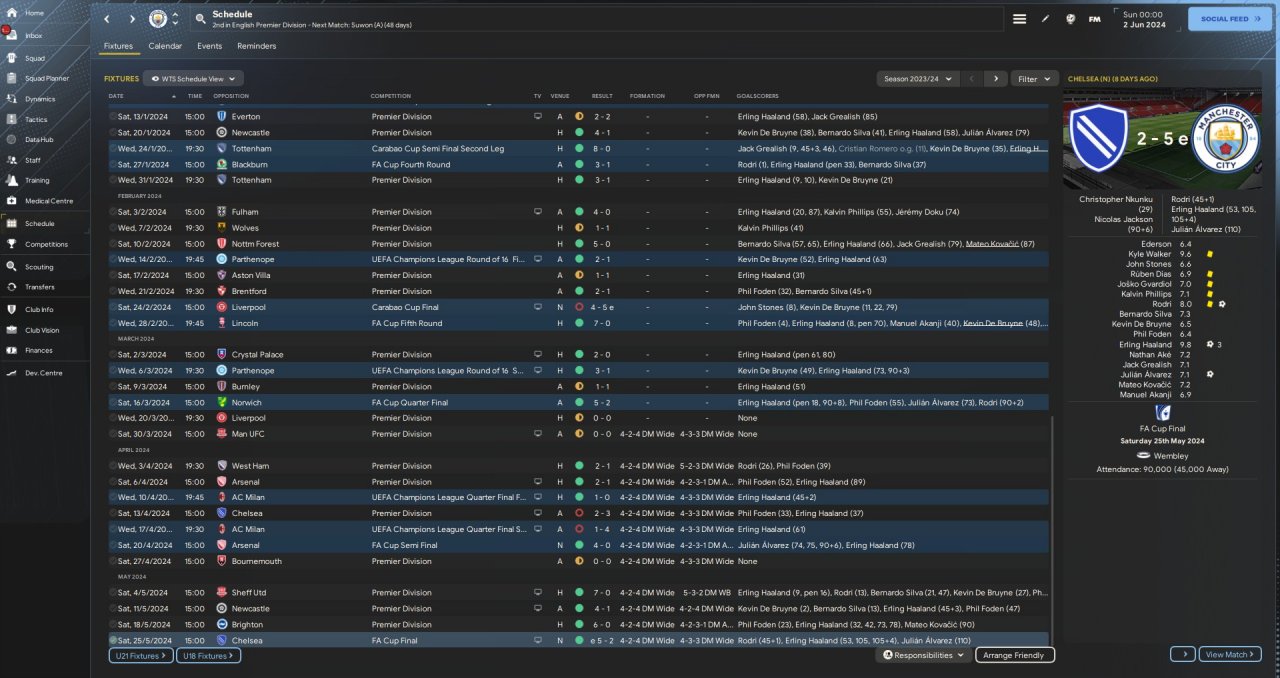The width and height of the screenshot is (1280, 678).
Task: Switch to the Calendar tab
Action: click(165, 46)
